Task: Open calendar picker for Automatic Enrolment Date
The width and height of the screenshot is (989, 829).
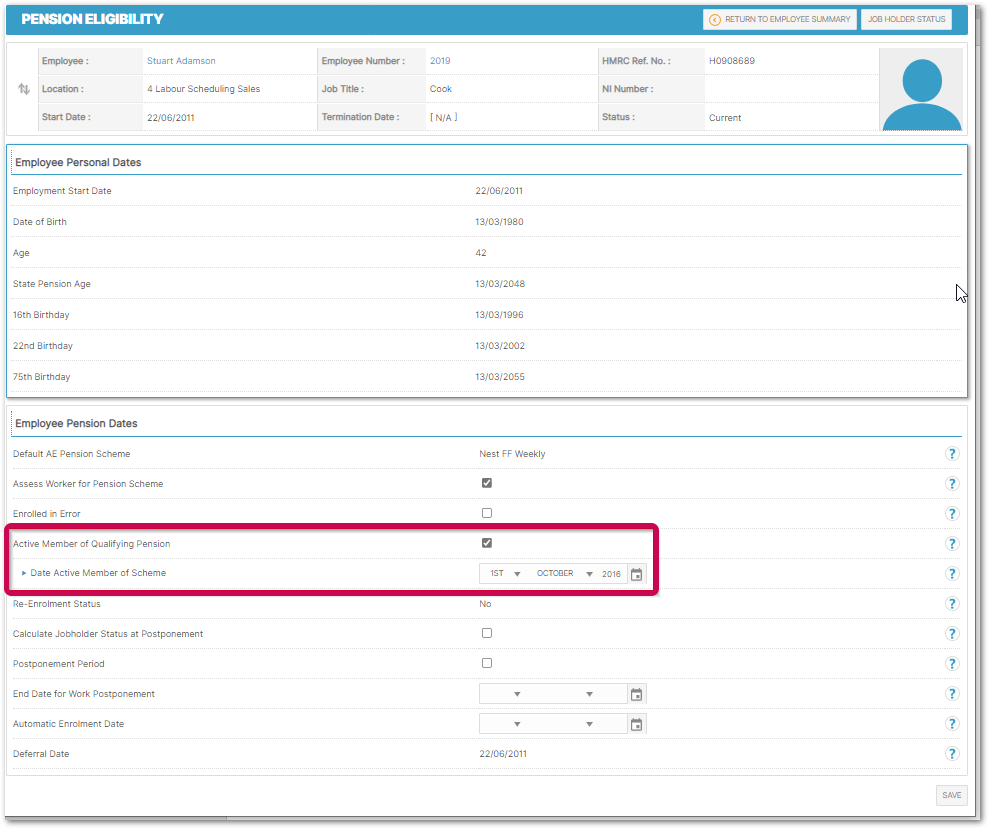Action: coord(636,724)
